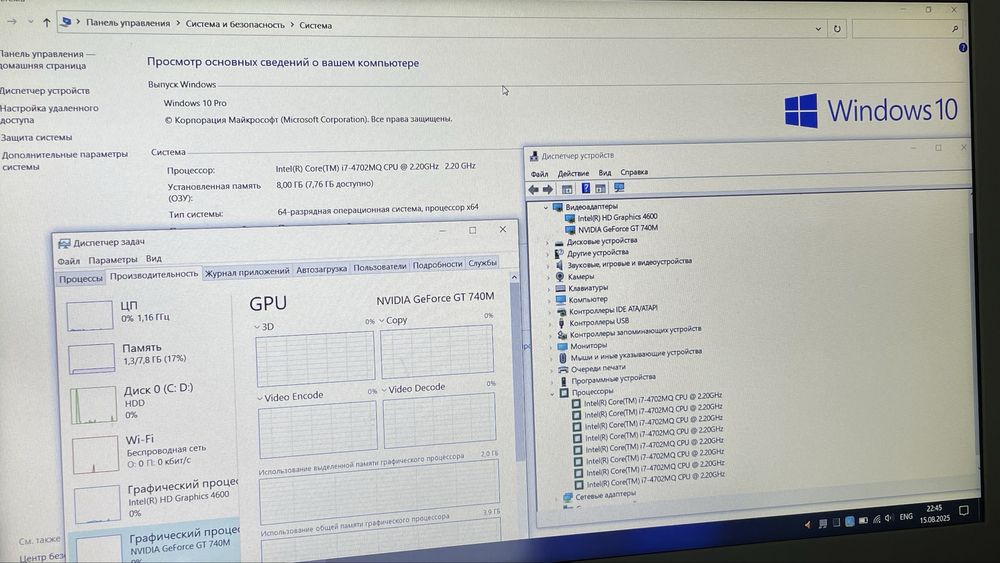Click the battery icon in system tray

863,520
